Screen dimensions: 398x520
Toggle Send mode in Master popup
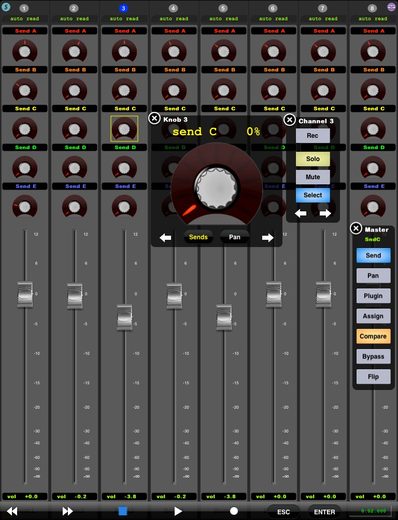tap(373, 255)
